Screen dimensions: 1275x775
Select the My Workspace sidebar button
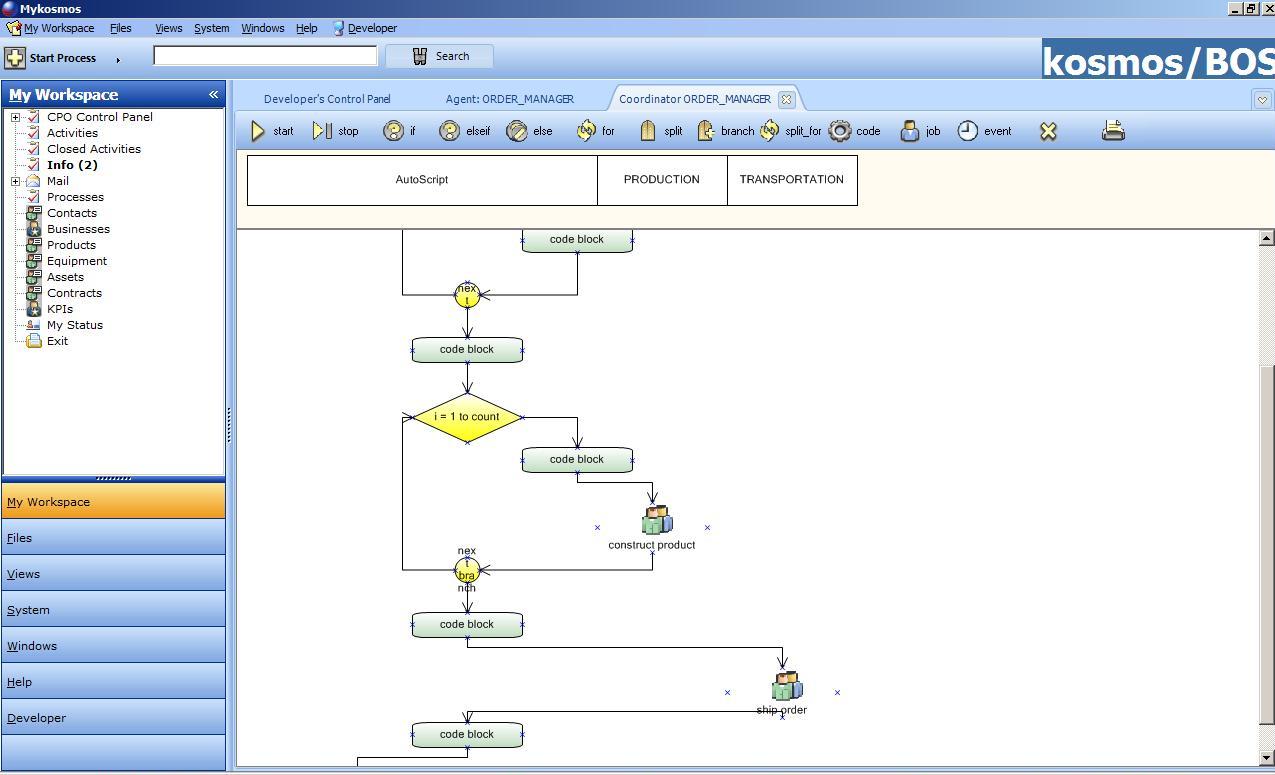point(113,502)
